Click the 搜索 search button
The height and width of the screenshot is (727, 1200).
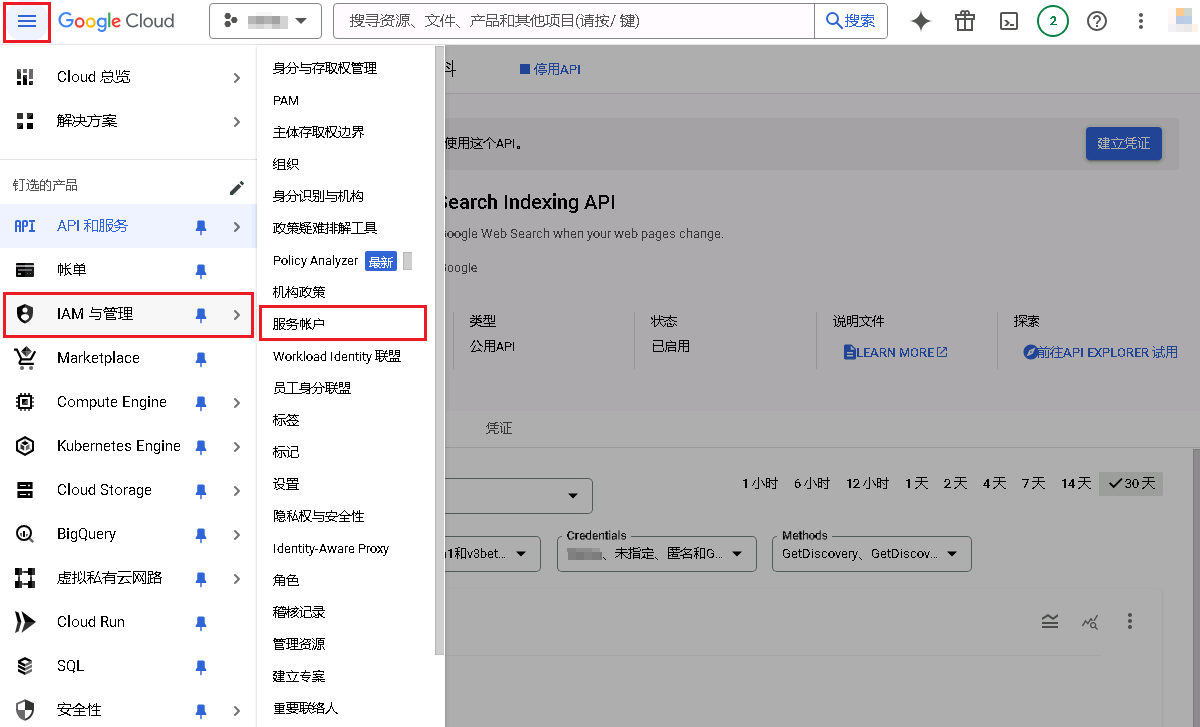pos(851,21)
